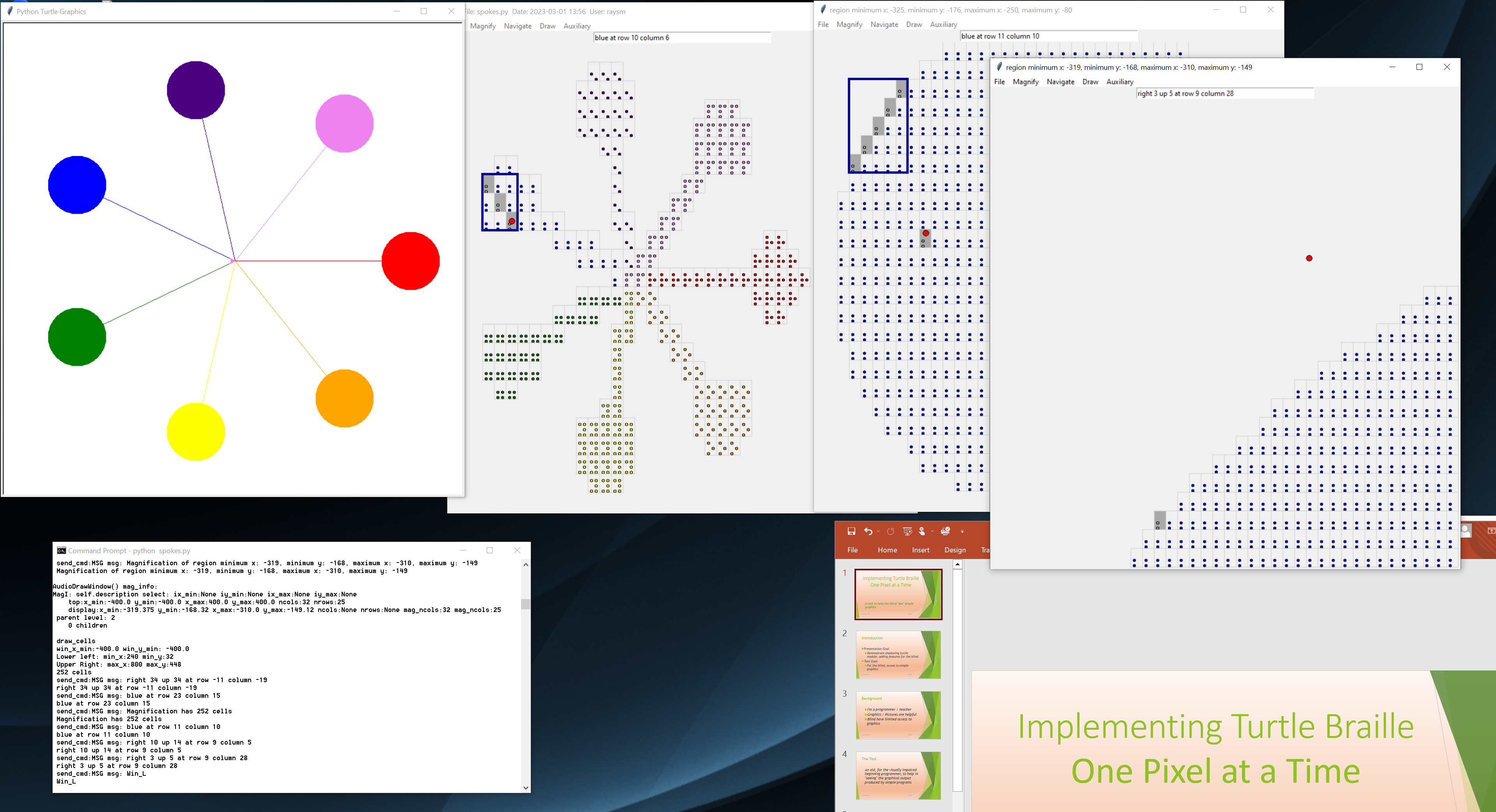Click feather icon of region -319 window
1496x812 pixels.
click(x=999, y=67)
